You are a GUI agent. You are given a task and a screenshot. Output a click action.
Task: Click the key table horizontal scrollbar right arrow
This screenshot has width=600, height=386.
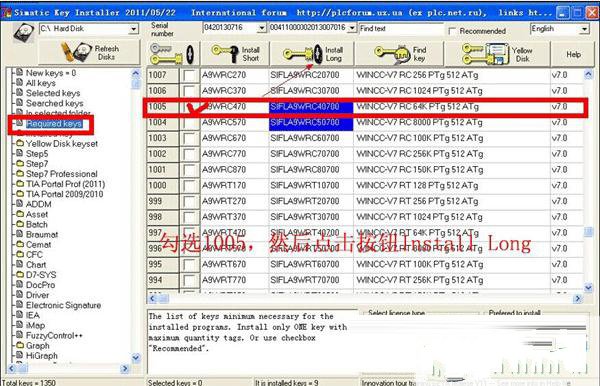point(577,298)
